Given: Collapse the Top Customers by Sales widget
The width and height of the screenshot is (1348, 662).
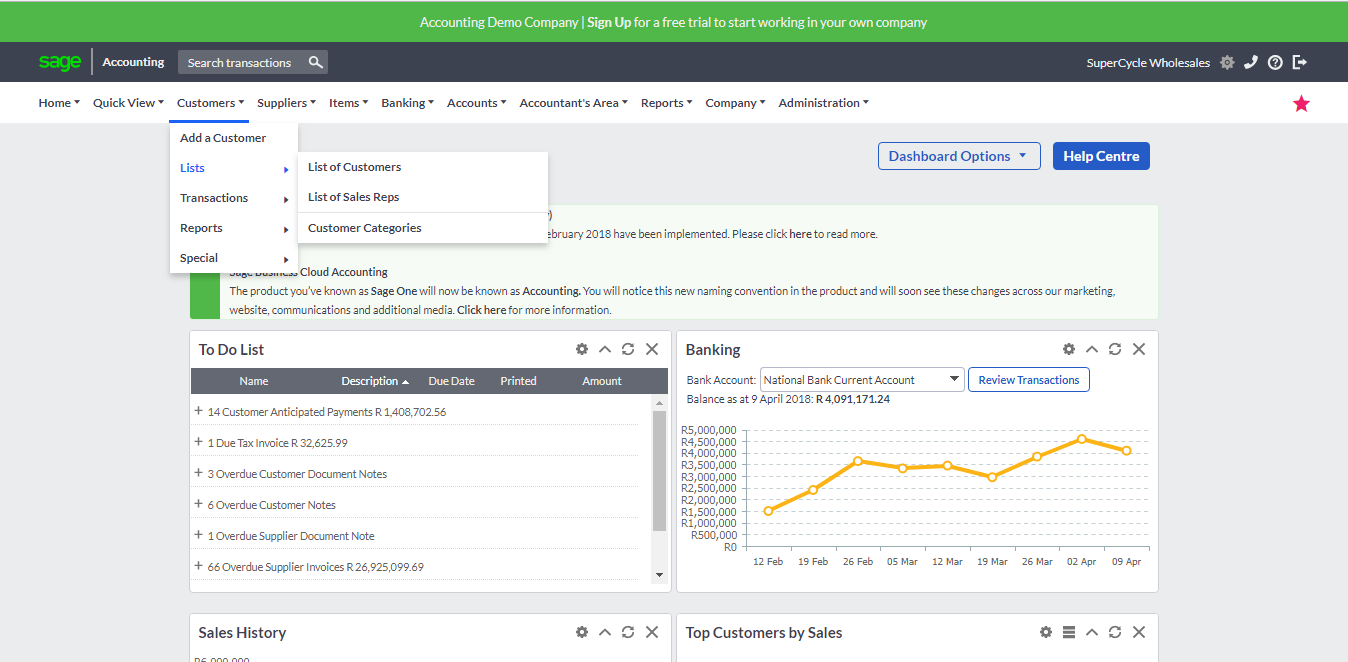Looking at the screenshot, I should pyautogui.click(x=1092, y=632).
